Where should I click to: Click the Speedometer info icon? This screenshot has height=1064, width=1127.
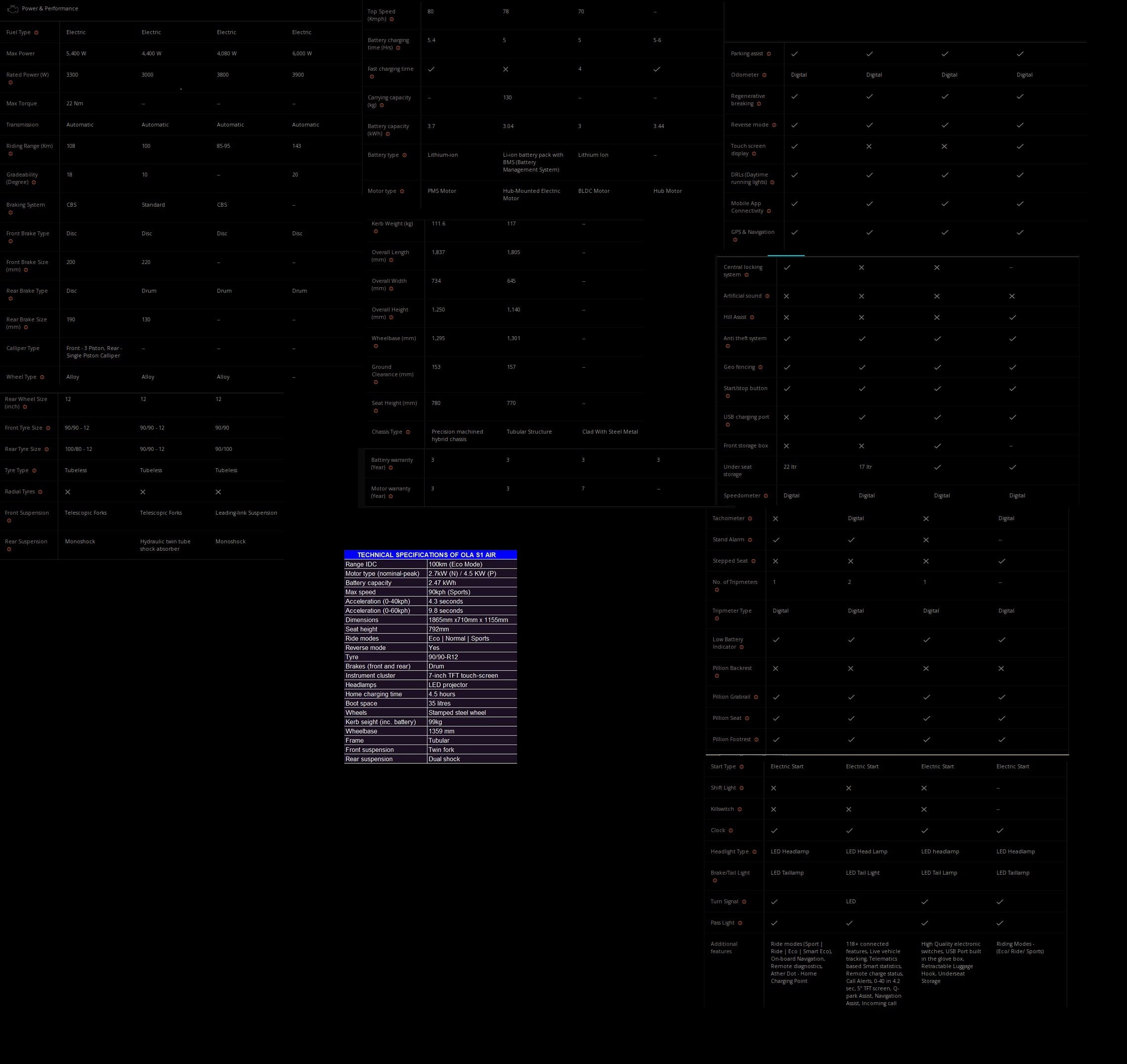pyautogui.click(x=766, y=496)
